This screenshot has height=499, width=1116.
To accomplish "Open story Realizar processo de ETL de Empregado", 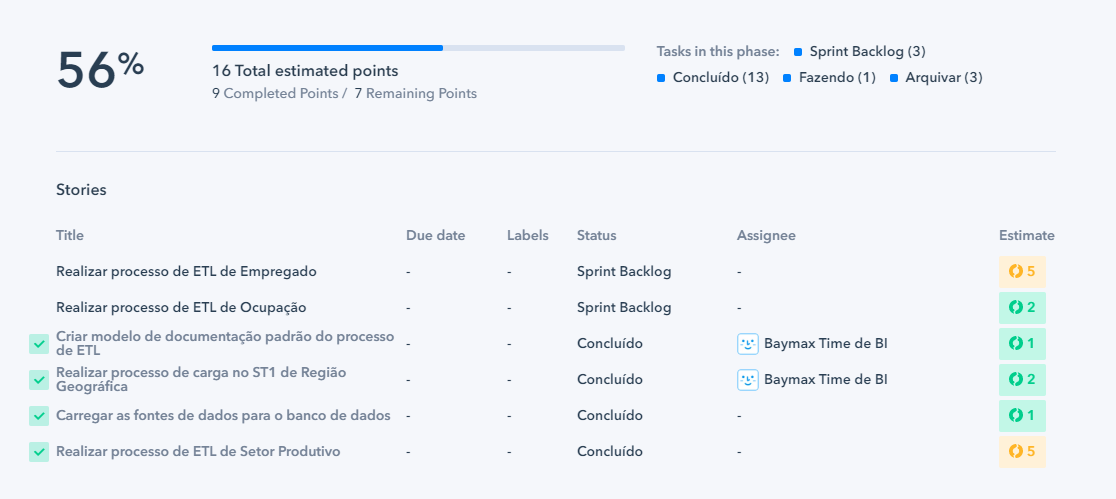I will (186, 271).
